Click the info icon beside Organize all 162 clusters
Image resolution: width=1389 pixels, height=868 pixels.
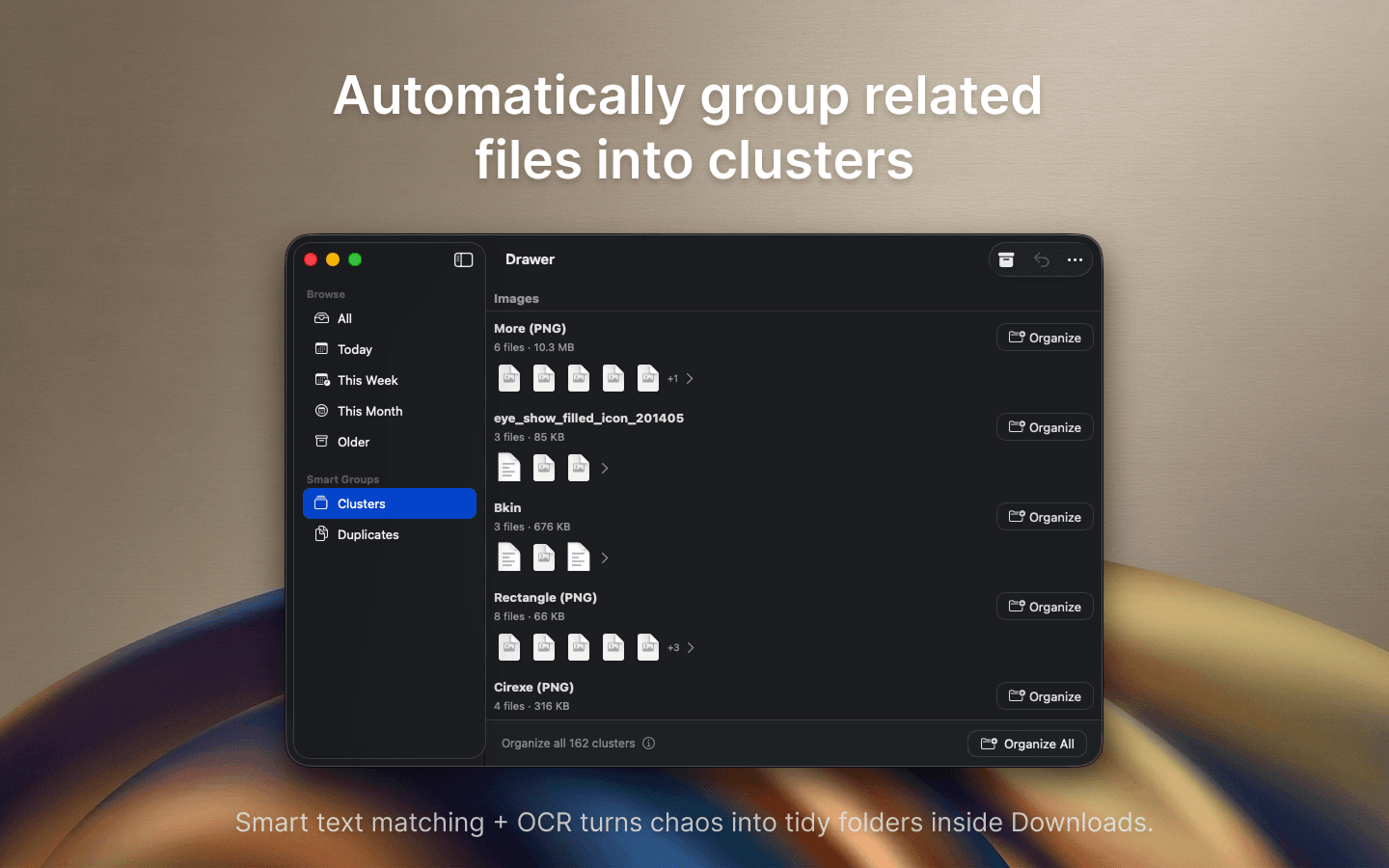click(x=648, y=744)
